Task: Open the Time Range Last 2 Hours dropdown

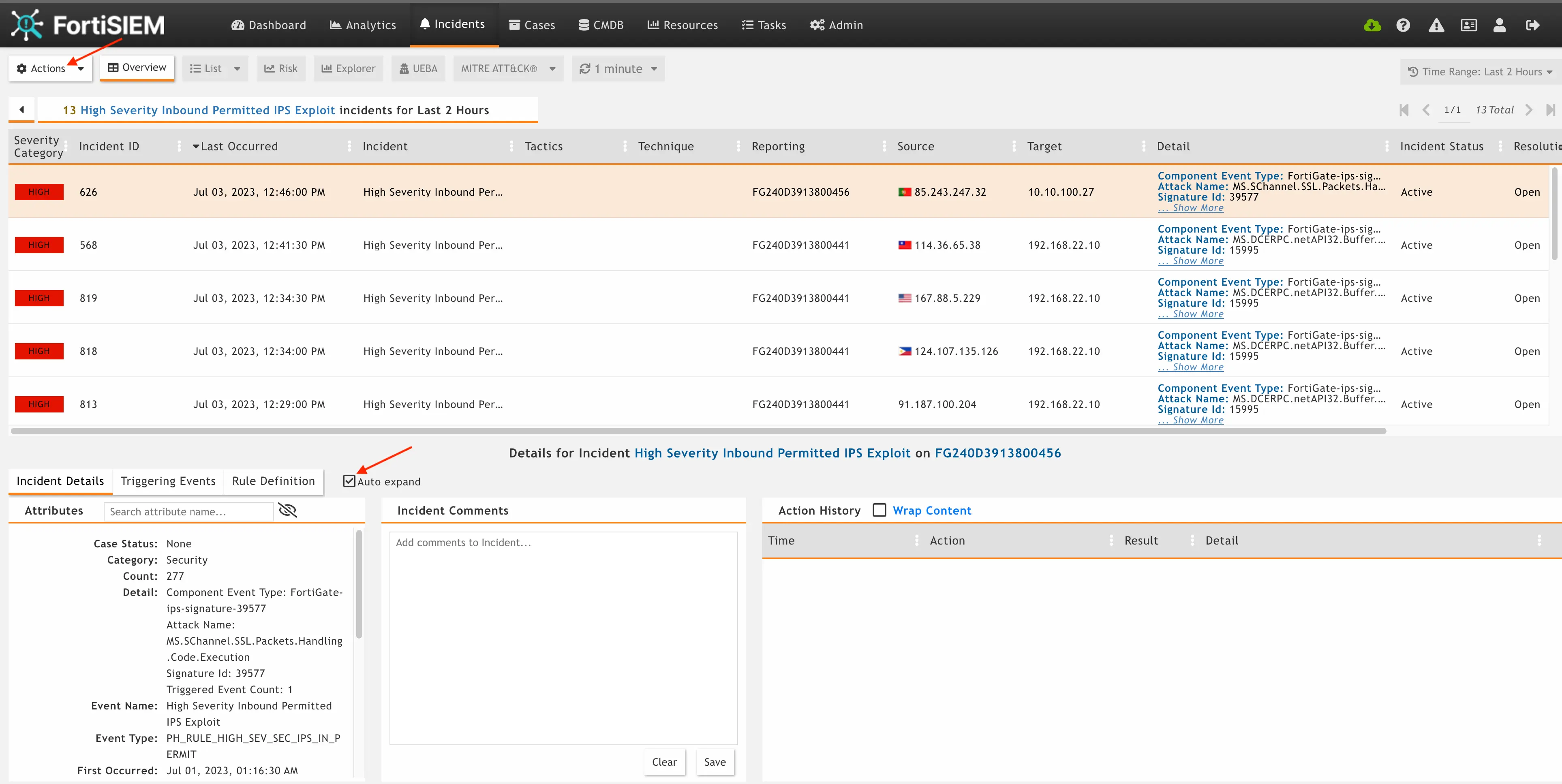Action: [x=1480, y=72]
